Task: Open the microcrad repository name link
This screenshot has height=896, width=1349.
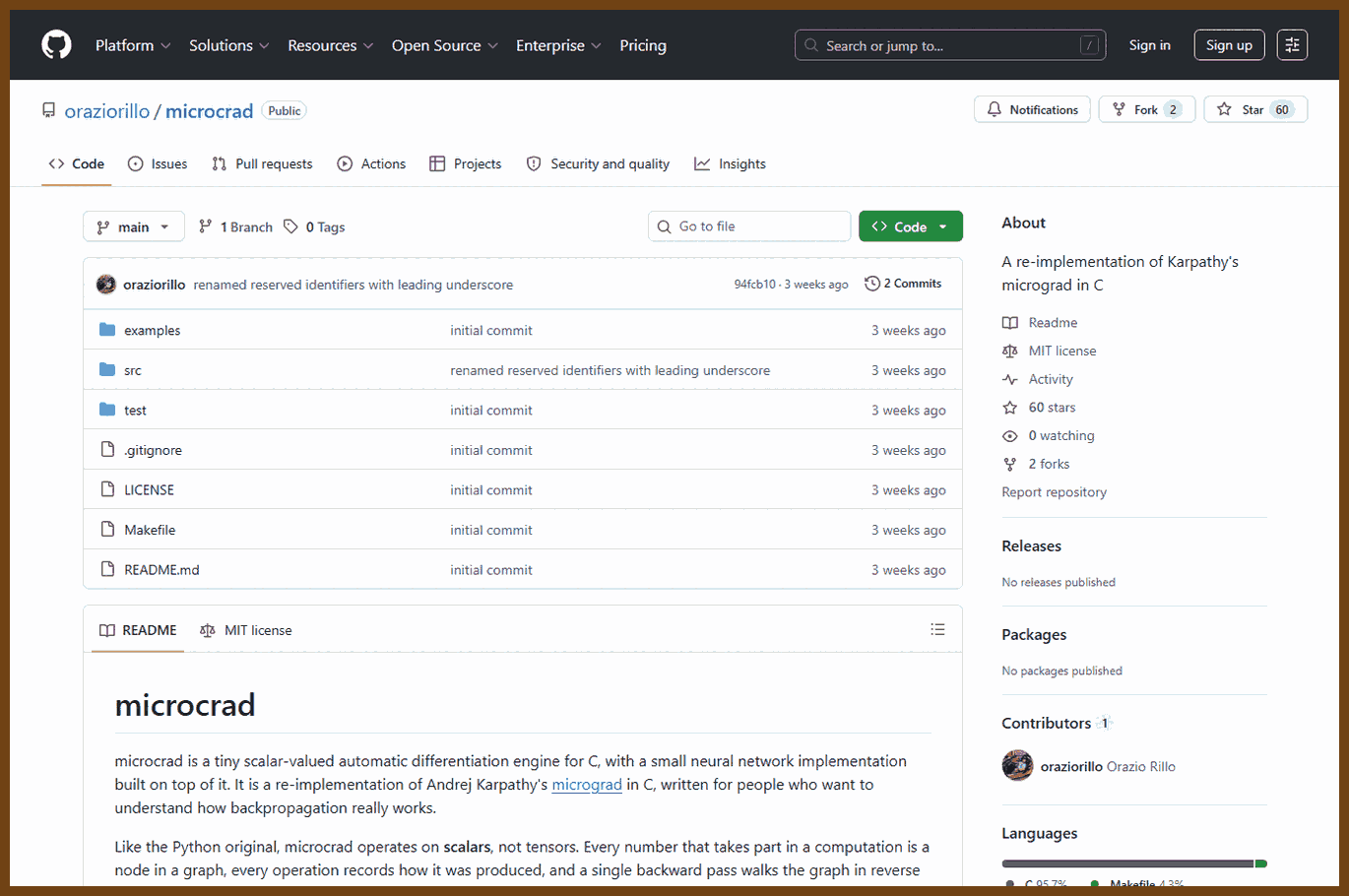Action: (x=210, y=111)
